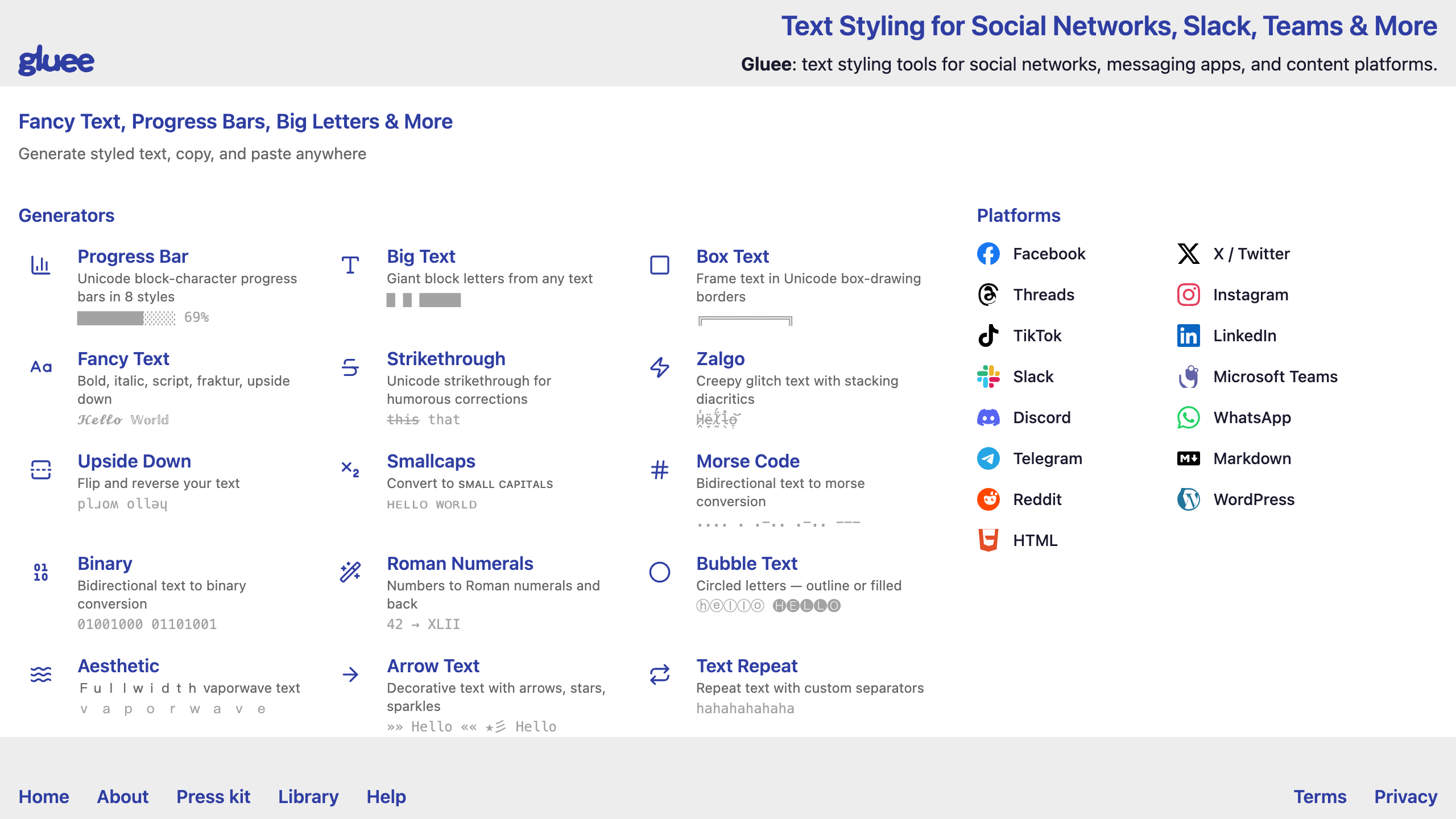
Task: Open the Arrow Text generator link
Action: [433, 666]
